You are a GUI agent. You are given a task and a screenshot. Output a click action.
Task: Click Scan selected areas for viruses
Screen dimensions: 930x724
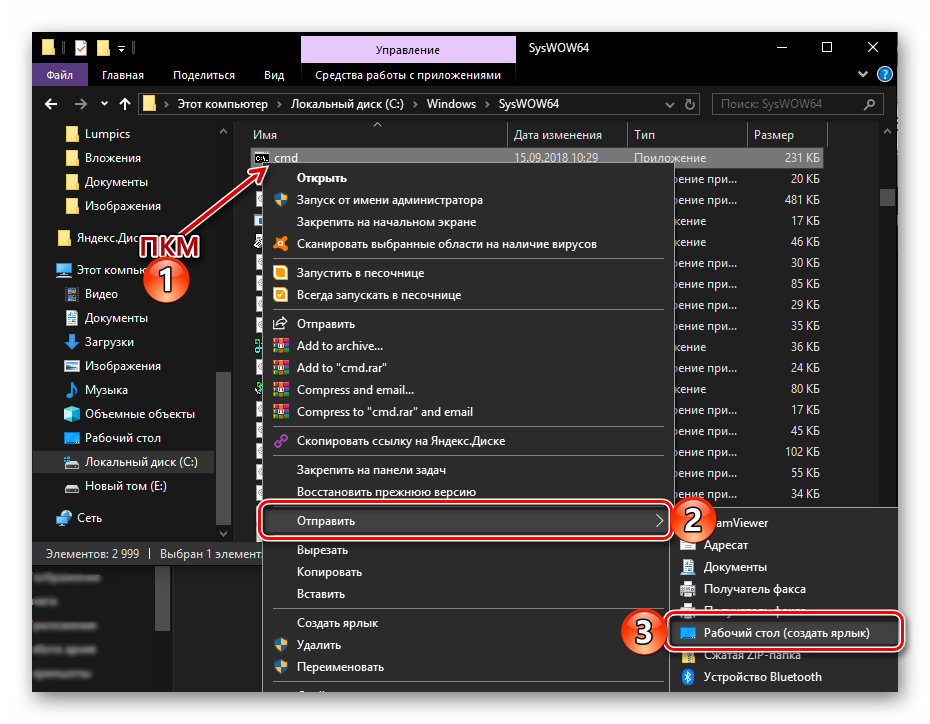446,244
